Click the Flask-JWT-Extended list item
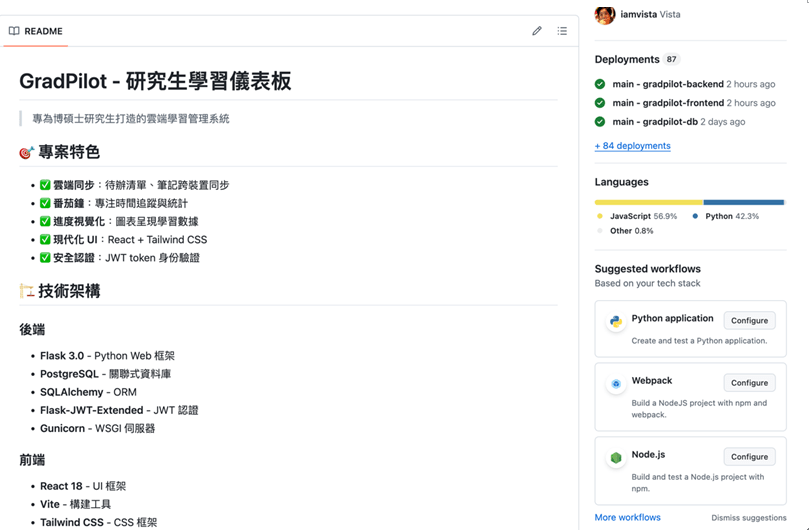809x530 pixels. coord(119,410)
